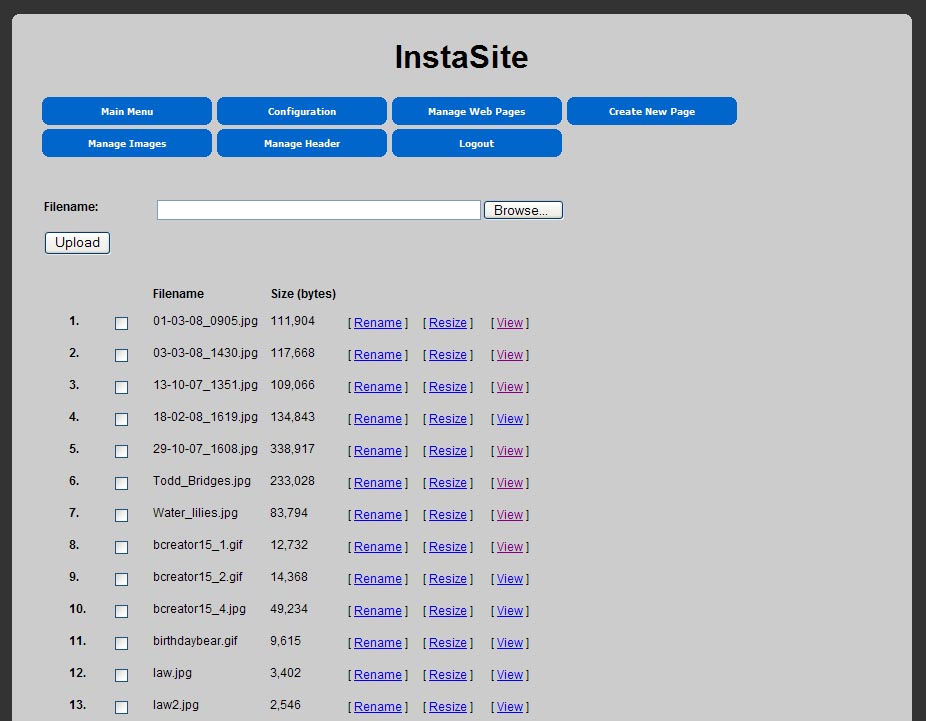Click Resize for Todd_Bridges.jpg
This screenshot has height=721, width=926.
(448, 482)
